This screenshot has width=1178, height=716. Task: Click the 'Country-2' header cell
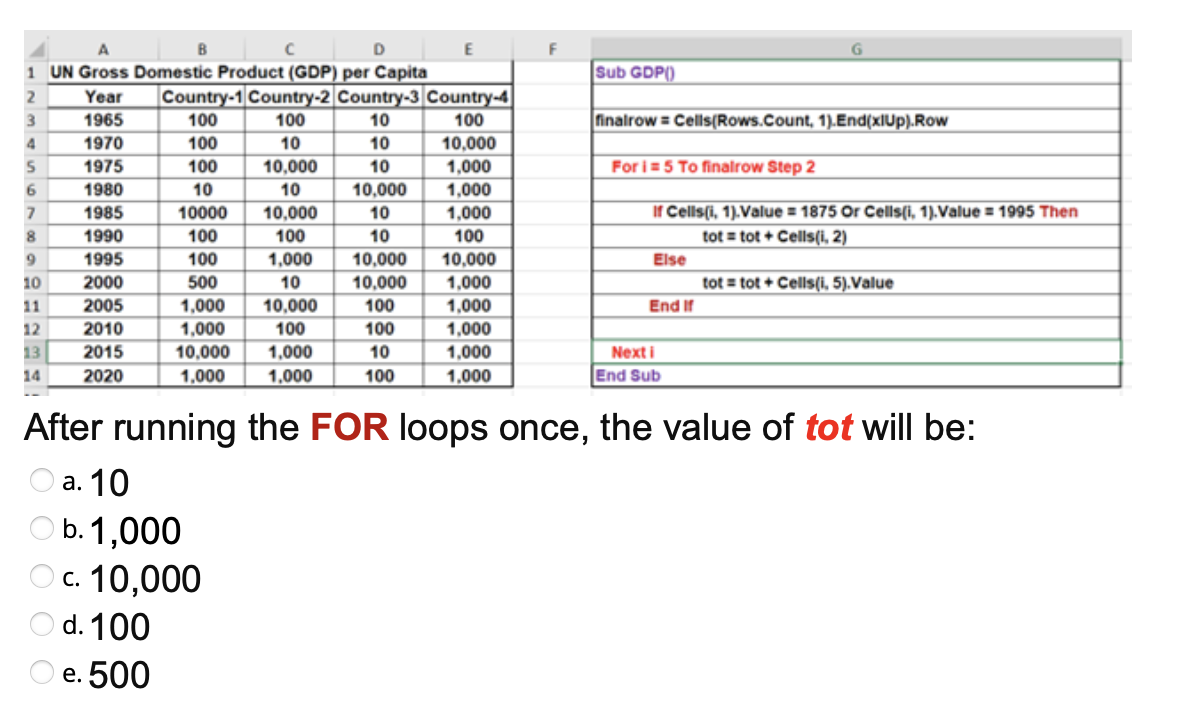(289, 97)
